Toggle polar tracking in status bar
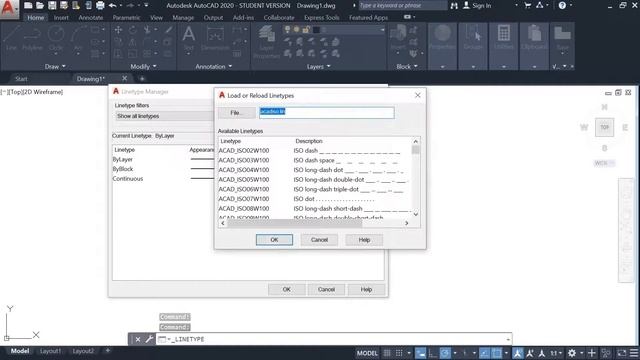640x360 pixels. 445,353
